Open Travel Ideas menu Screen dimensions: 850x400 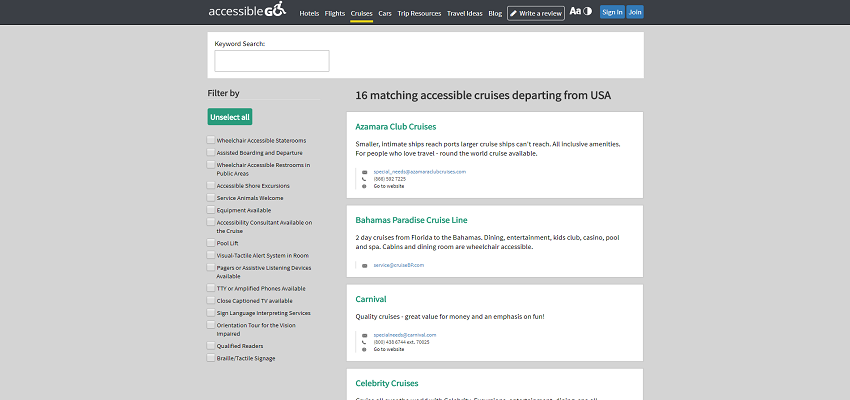click(x=465, y=14)
